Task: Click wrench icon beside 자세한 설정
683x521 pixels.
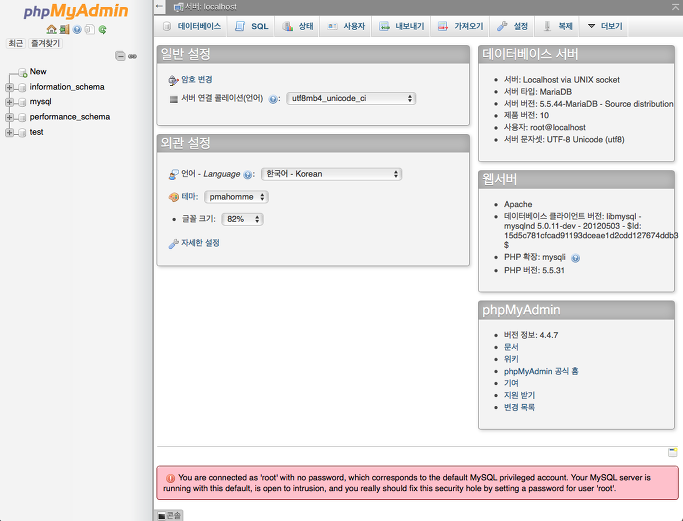Action: point(173,244)
